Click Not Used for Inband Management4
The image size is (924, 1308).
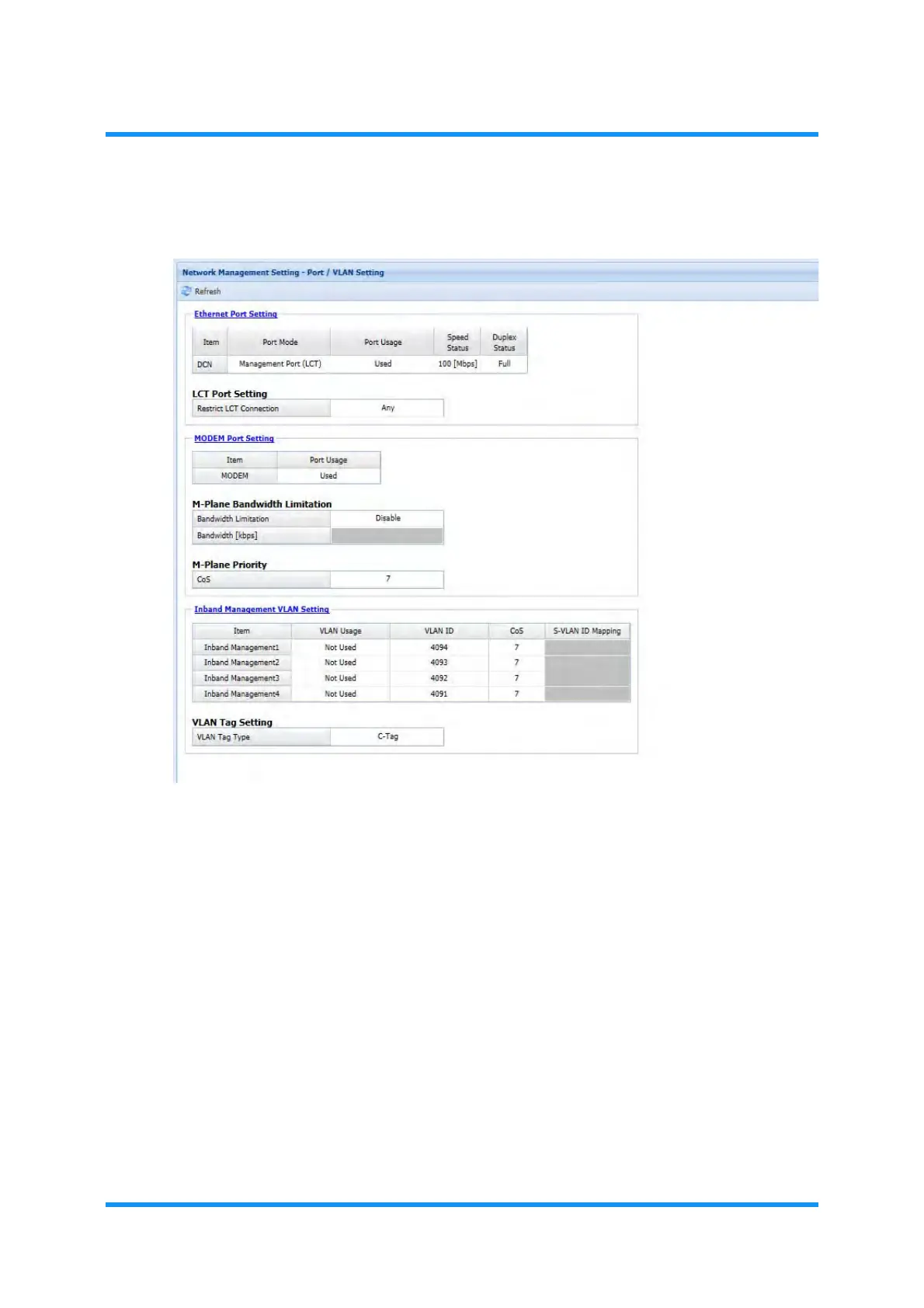[340, 694]
